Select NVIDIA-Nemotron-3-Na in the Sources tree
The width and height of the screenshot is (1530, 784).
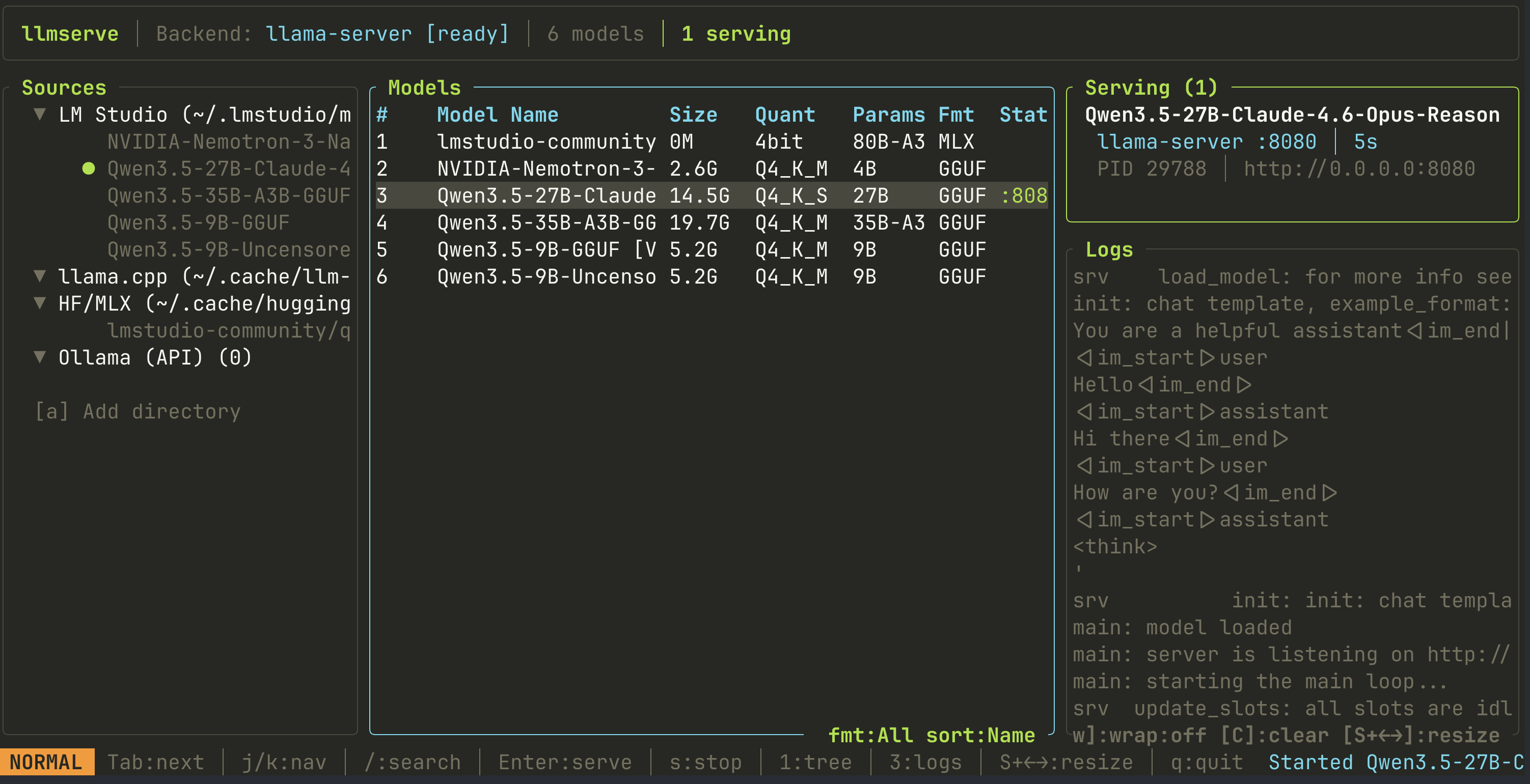(229, 141)
